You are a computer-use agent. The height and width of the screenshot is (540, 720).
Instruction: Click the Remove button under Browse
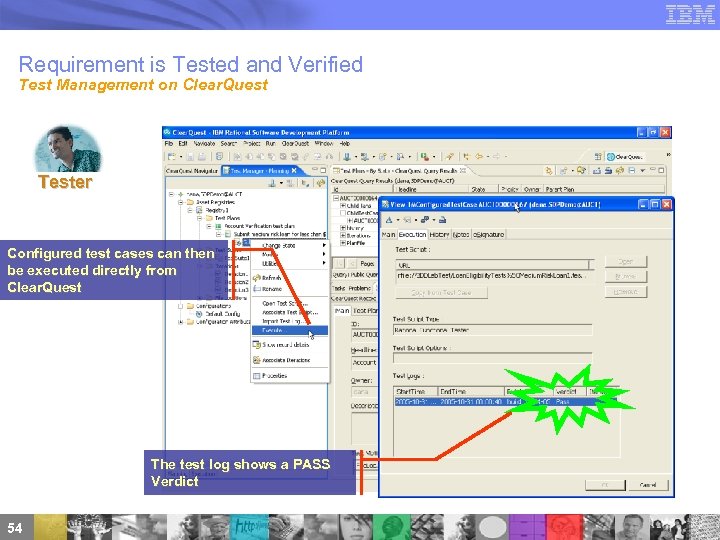(626, 292)
